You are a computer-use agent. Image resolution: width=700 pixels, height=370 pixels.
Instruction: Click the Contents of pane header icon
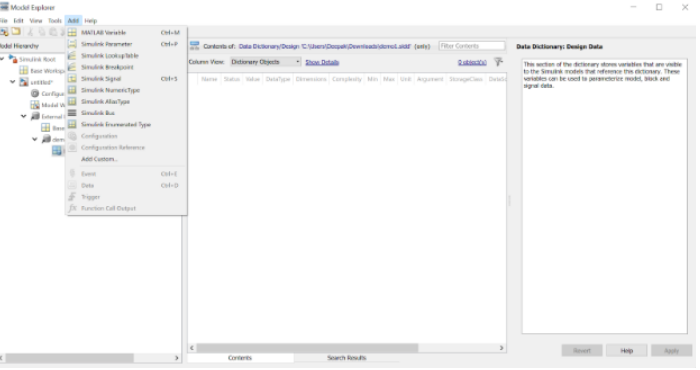pyautogui.click(x=195, y=46)
